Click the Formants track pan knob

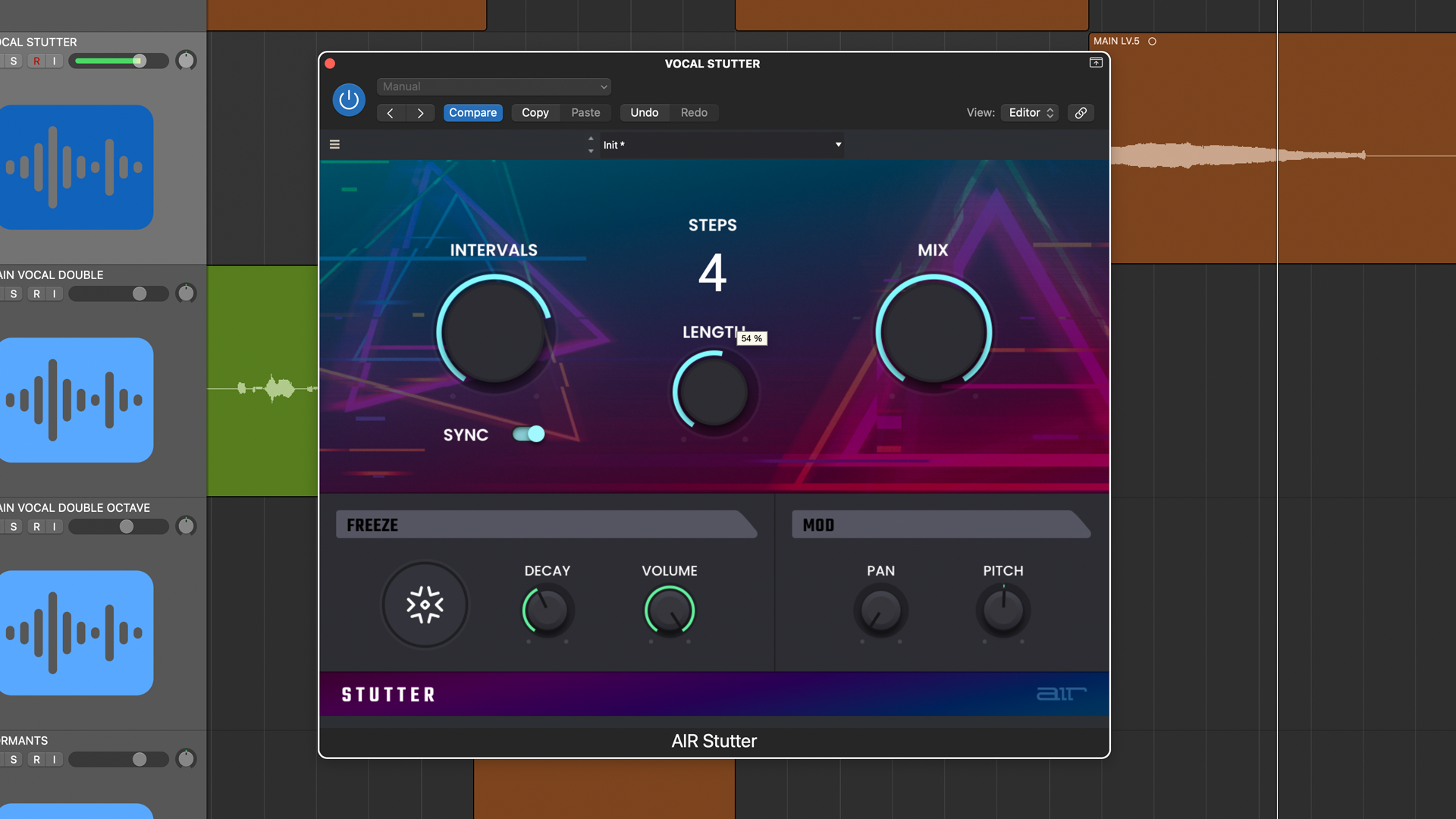(x=186, y=759)
